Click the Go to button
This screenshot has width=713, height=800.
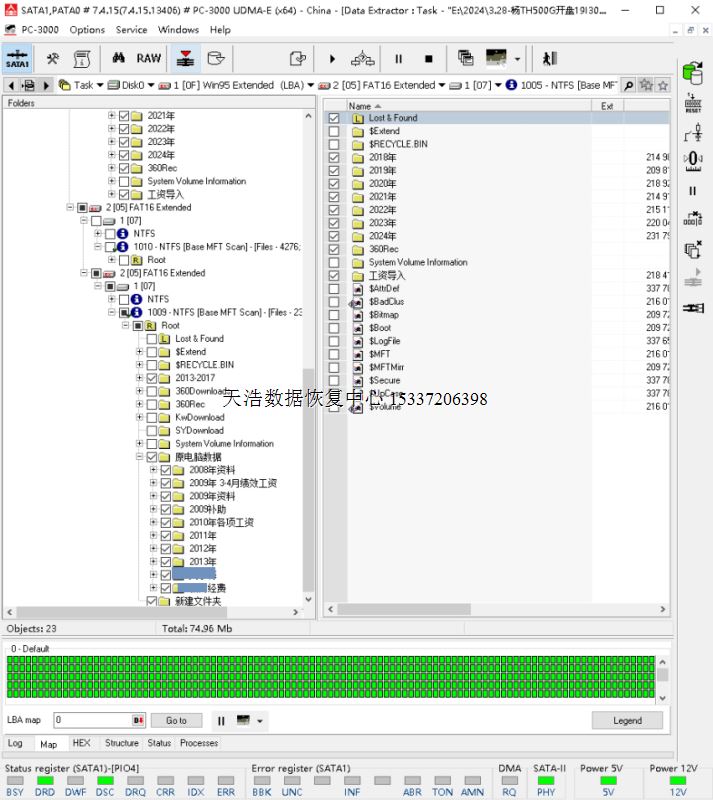176,720
